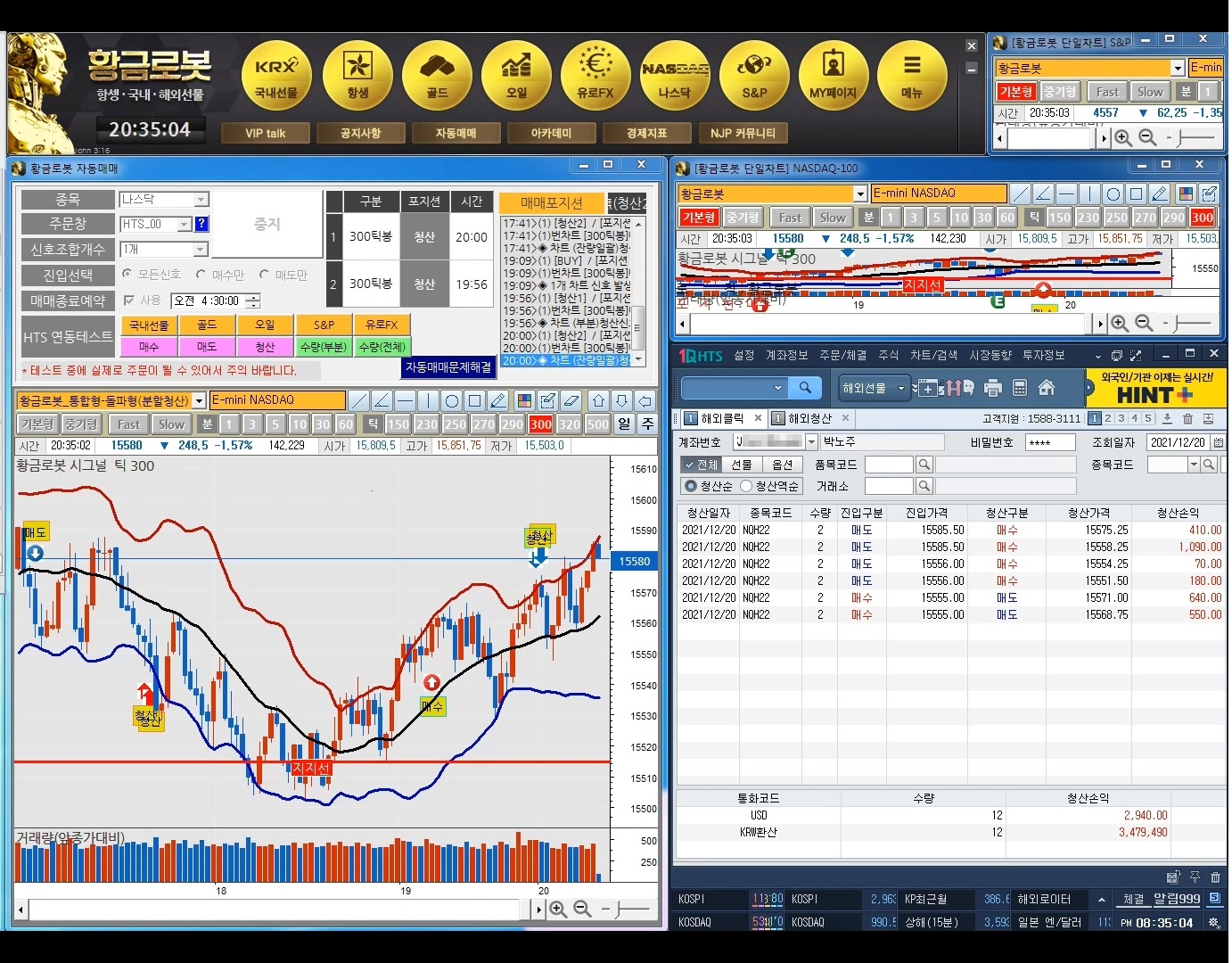Viewport: 1232px width, 963px height.
Task: Select the 매수만 radio button
Action: pos(201,275)
